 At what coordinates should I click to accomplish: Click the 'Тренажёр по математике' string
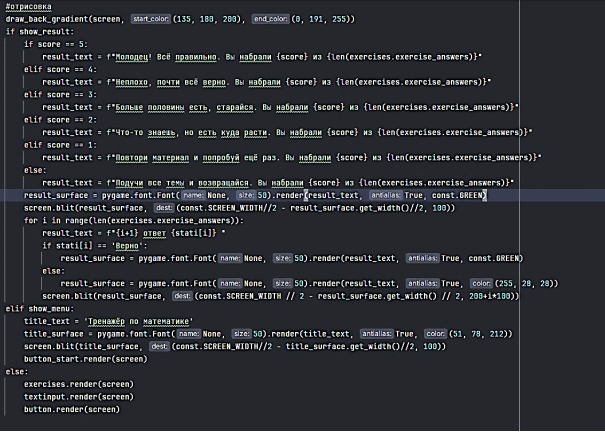121,321
